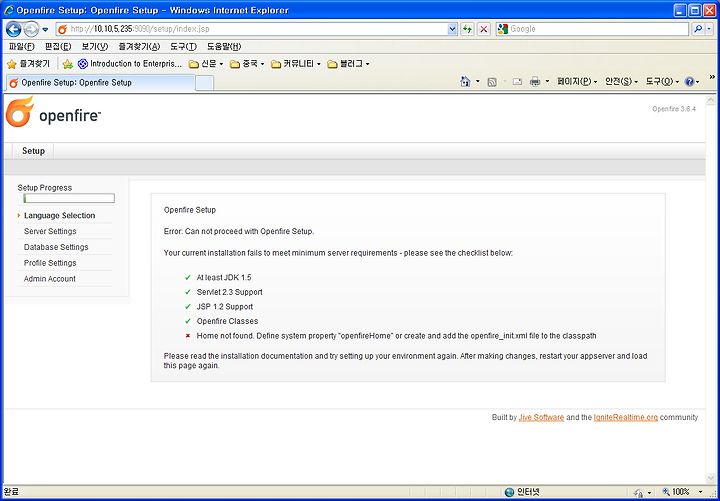The image size is (720, 501).
Task: Open the Print options dropdown arrow
Action: 547,82
